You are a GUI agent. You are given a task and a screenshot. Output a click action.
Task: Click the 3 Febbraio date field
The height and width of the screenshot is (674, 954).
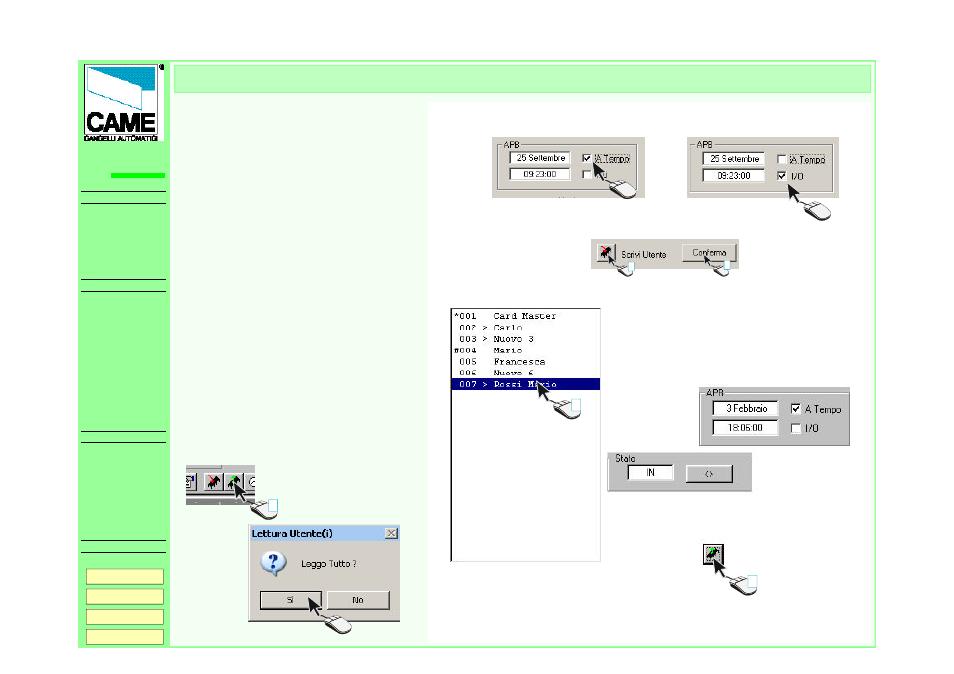pyautogui.click(x=745, y=409)
